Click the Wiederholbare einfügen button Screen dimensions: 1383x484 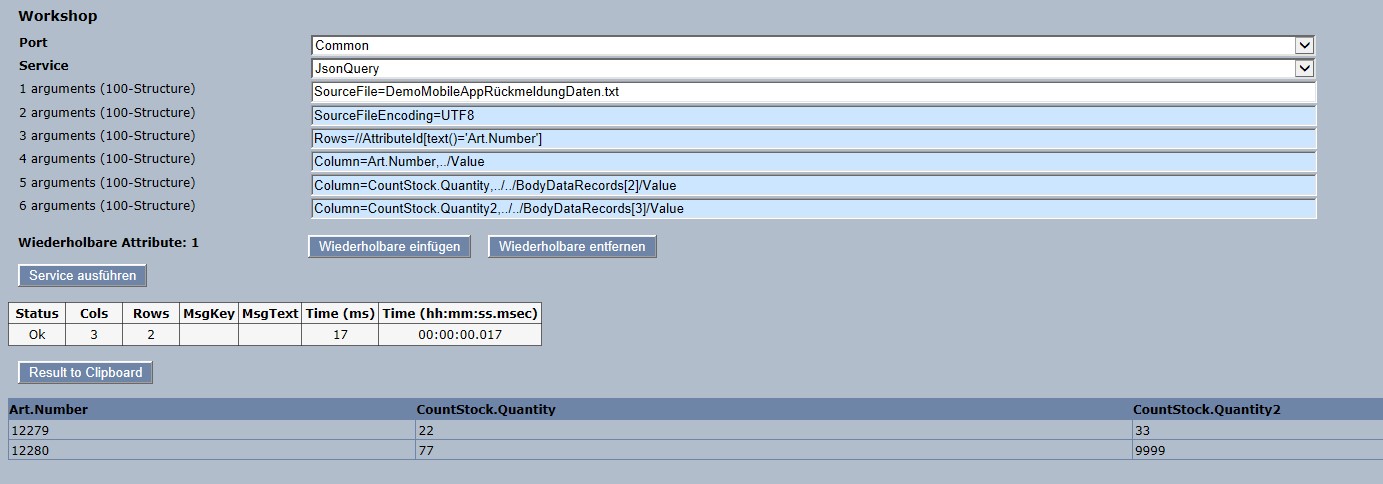[x=390, y=246]
